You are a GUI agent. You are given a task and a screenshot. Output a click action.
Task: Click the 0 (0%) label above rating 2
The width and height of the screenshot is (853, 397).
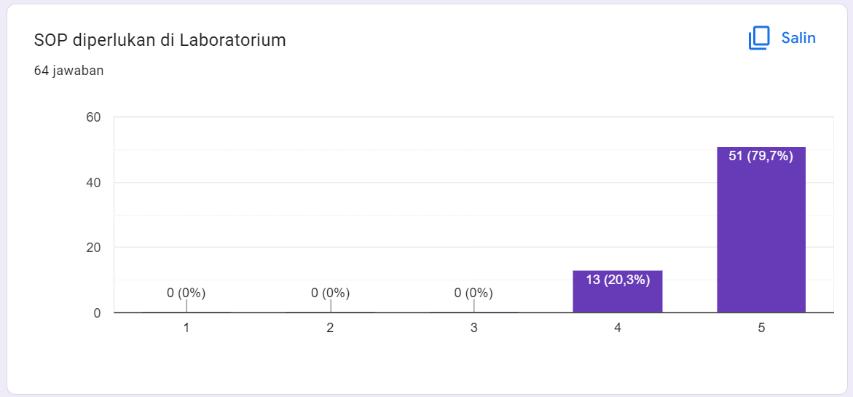click(x=330, y=293)
